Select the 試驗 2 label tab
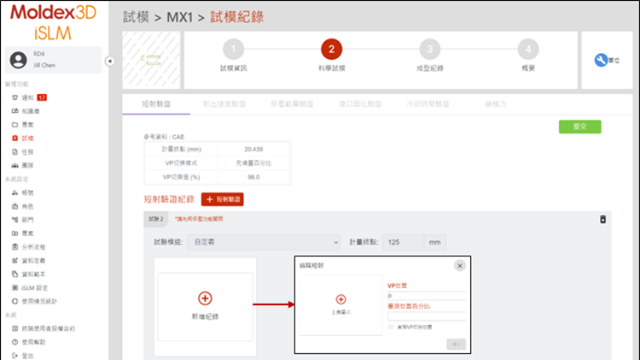The height and width of the screenshot is (360, 640). point(156,219)
